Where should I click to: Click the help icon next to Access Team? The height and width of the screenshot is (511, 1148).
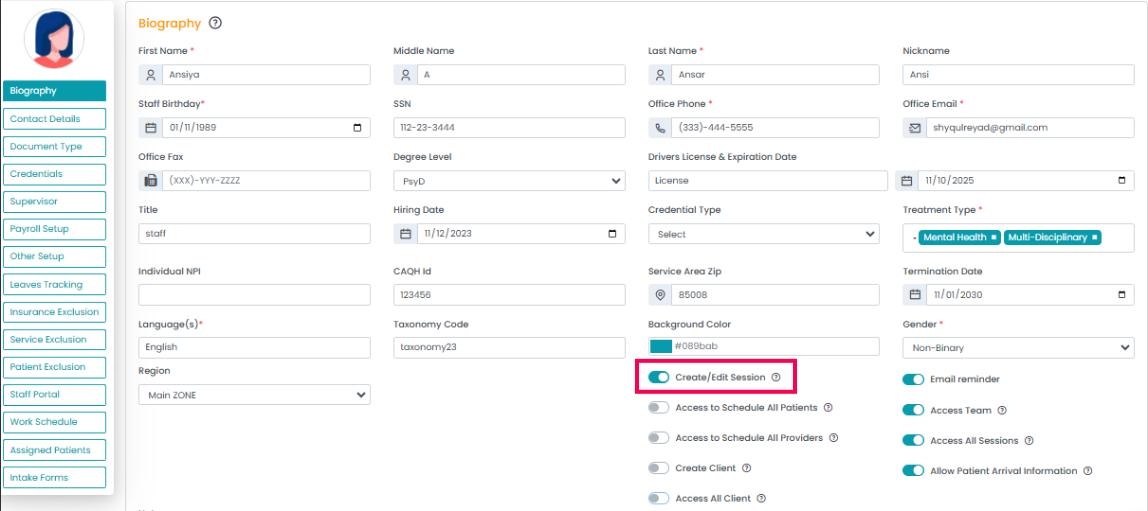(x=1002, y=410)
